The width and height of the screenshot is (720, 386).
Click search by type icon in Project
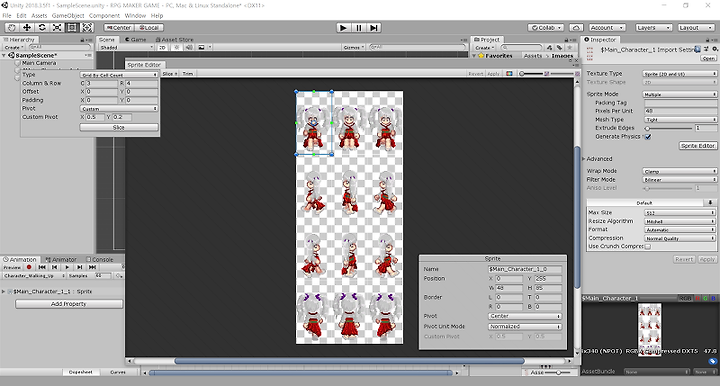click(550, 47)
